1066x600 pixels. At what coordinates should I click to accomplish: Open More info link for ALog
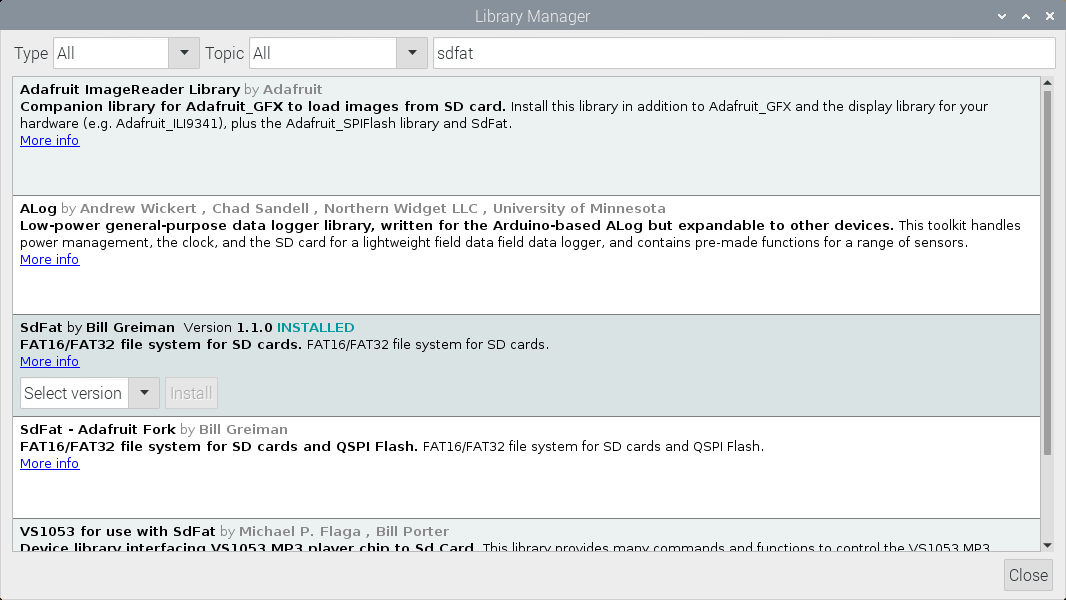(50, 260)
